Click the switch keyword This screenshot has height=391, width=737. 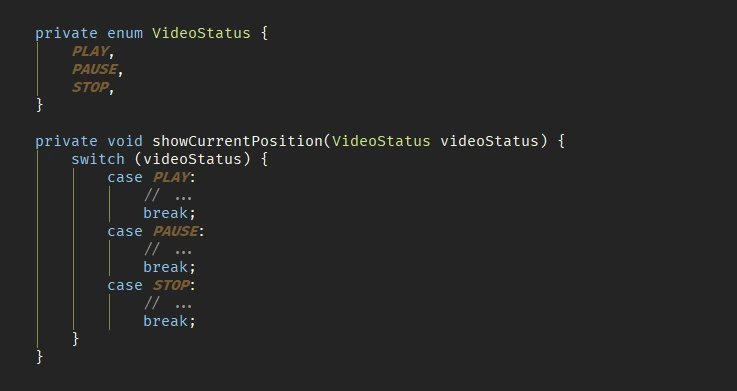pyautogui.click(x=98, y=159)
